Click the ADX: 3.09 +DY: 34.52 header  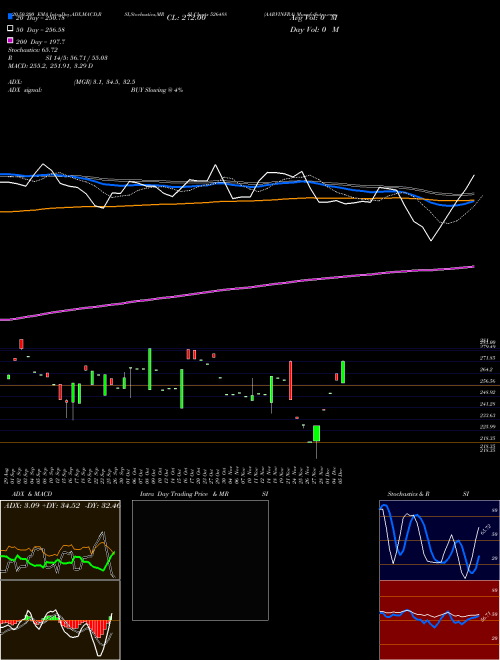coord(61,506)
